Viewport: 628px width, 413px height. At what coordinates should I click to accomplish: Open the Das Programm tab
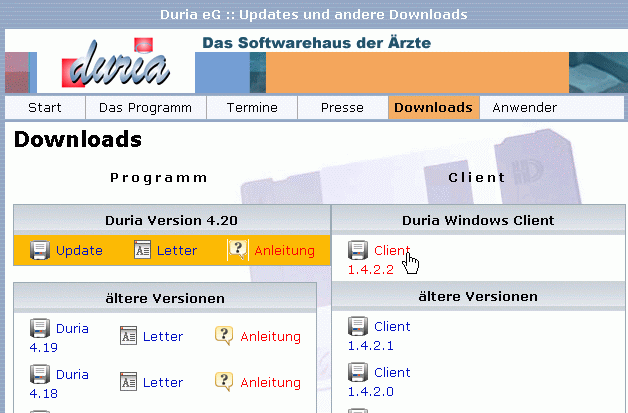click(x=146, y=108)
